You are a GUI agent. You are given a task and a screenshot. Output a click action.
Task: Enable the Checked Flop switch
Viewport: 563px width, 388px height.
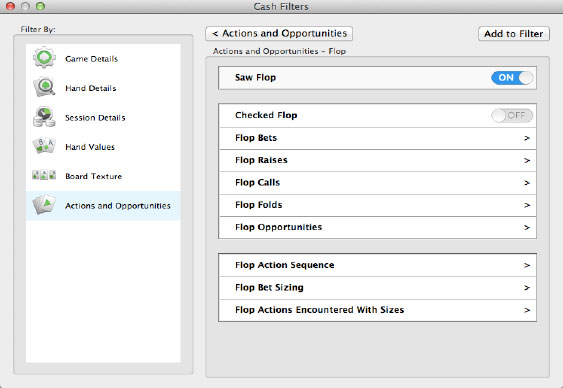512,116
